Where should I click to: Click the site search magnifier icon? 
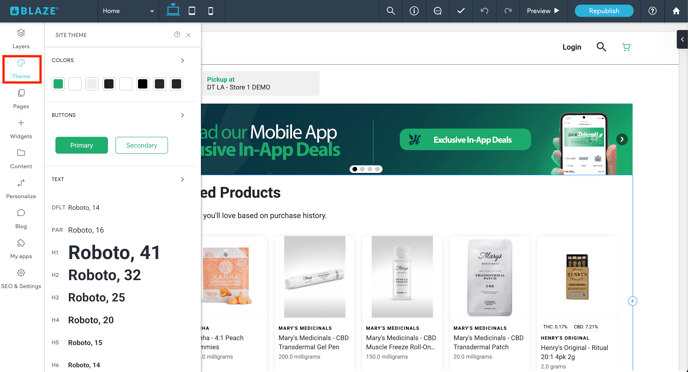coord(601,46)
